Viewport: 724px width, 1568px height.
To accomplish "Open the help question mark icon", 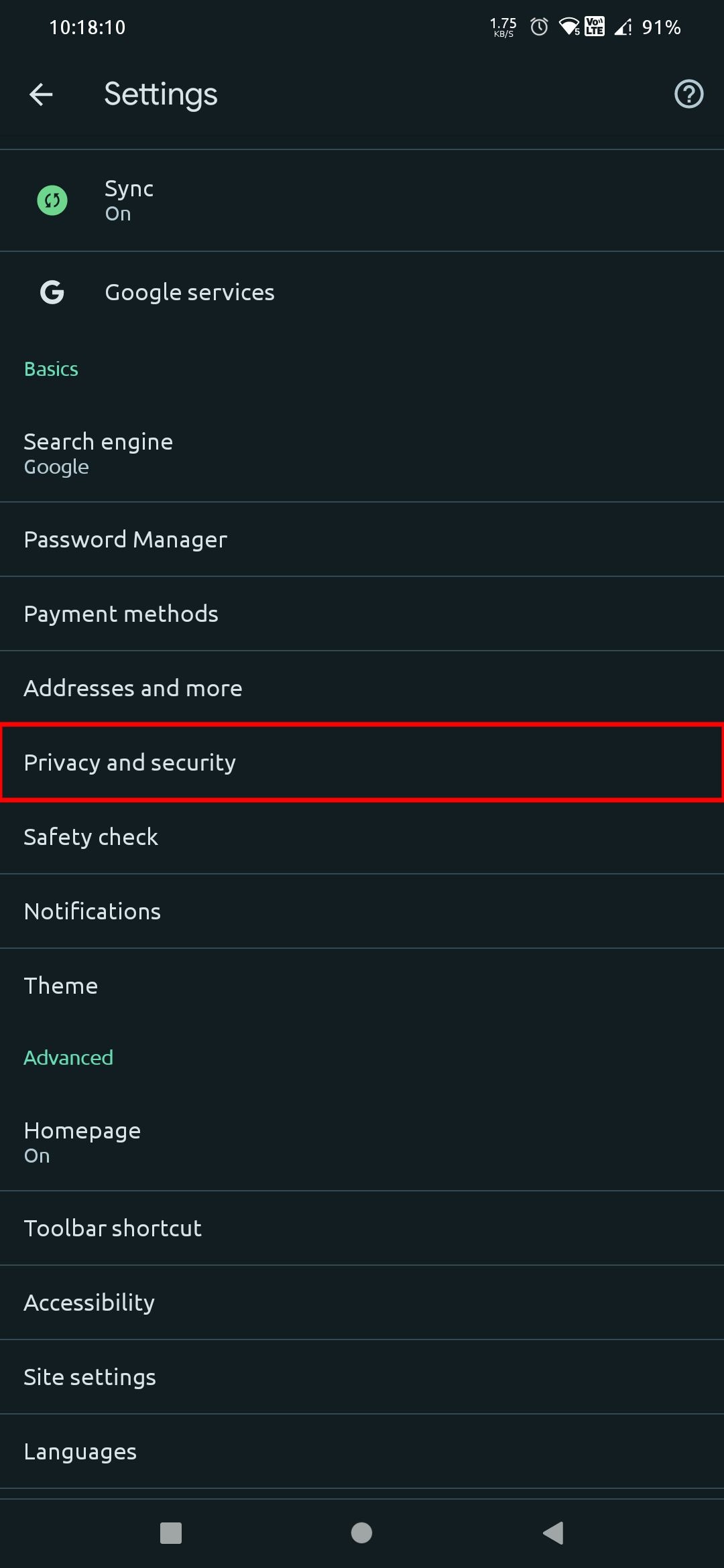I will 688,94.
